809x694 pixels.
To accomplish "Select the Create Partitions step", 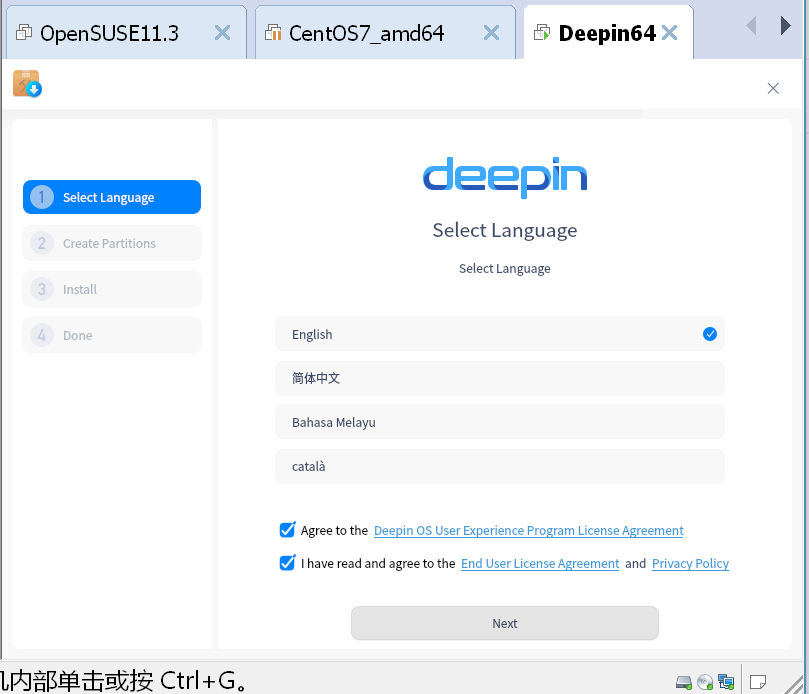I will tap(112, 243).
